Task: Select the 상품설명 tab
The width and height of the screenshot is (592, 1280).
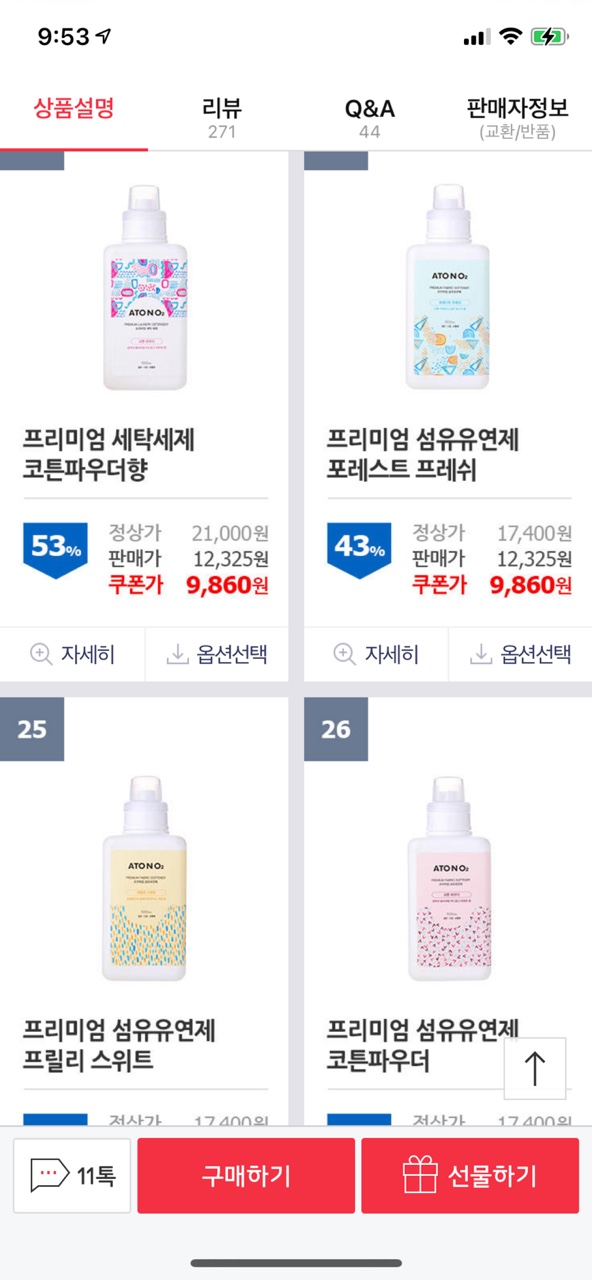Action: pos(74,108)
